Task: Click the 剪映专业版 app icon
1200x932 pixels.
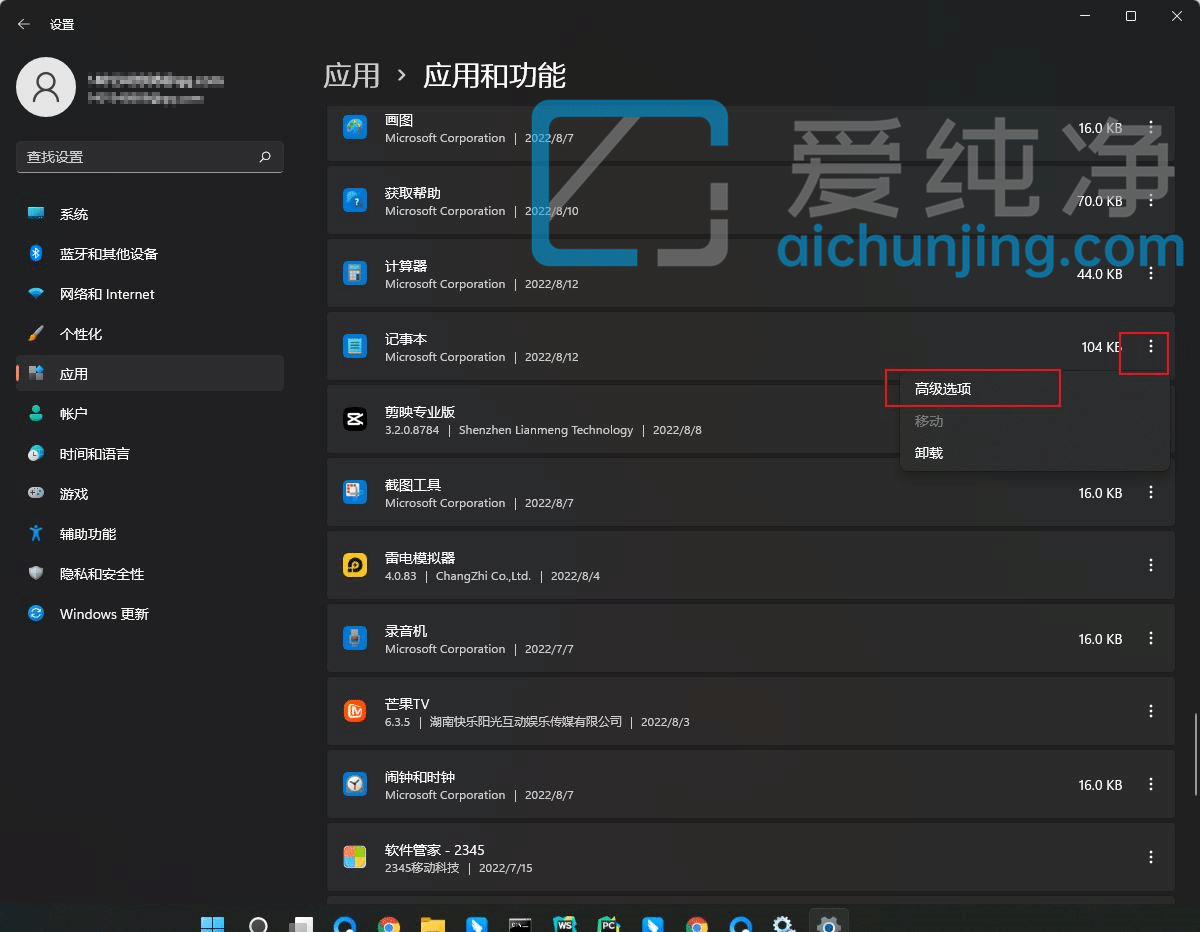Action: tap(355, 419)
